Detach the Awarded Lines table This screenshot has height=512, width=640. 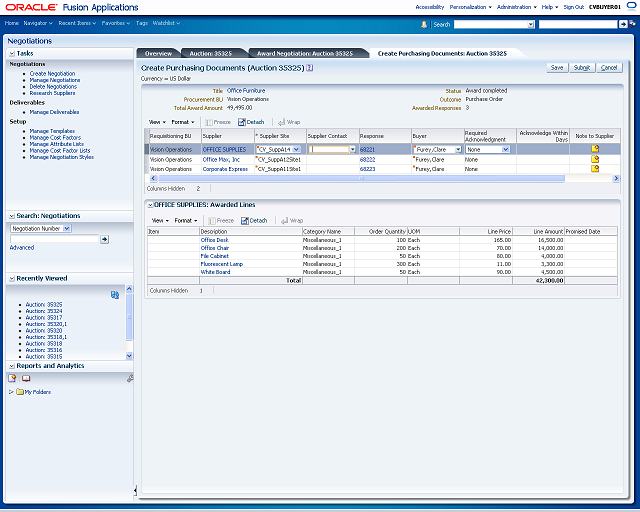[x=254, y=220]
